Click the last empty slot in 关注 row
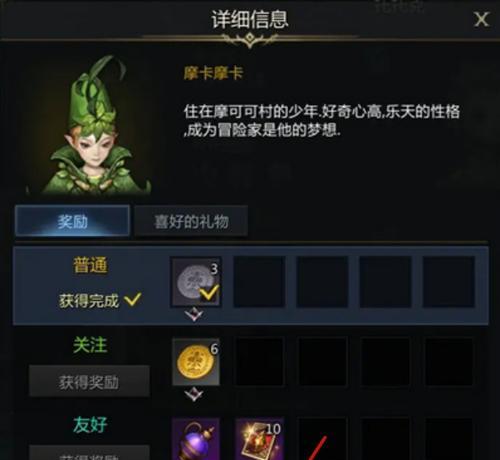Viewport: 500px width, 460px height. point(449,362)
